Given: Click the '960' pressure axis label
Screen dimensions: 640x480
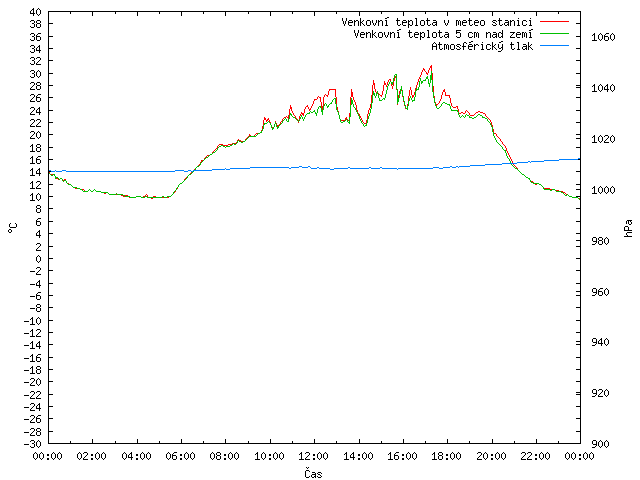Looking at the screenshot, I should click(600, 292).
